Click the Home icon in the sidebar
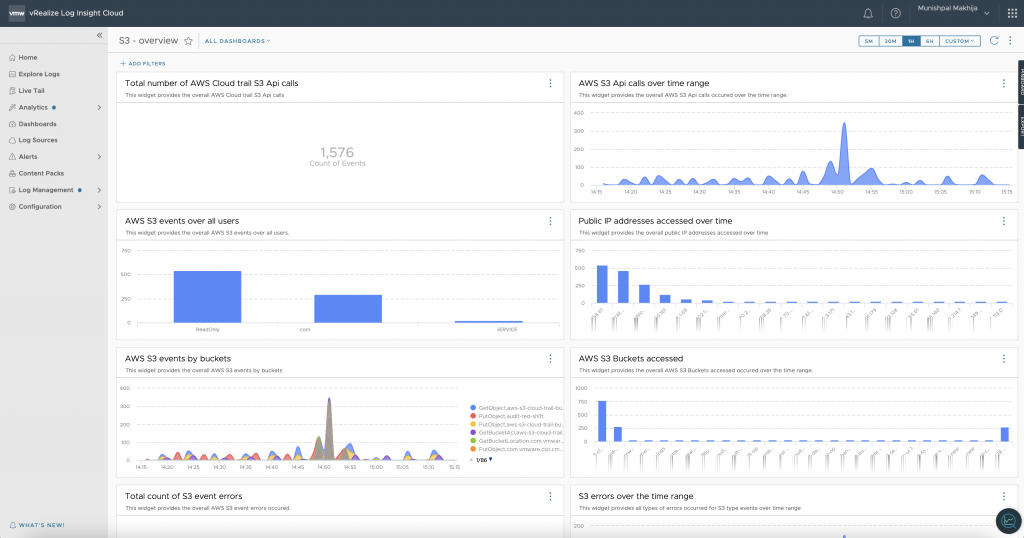This screenshot has height=538, width=1024. click(x=12, y=57)
